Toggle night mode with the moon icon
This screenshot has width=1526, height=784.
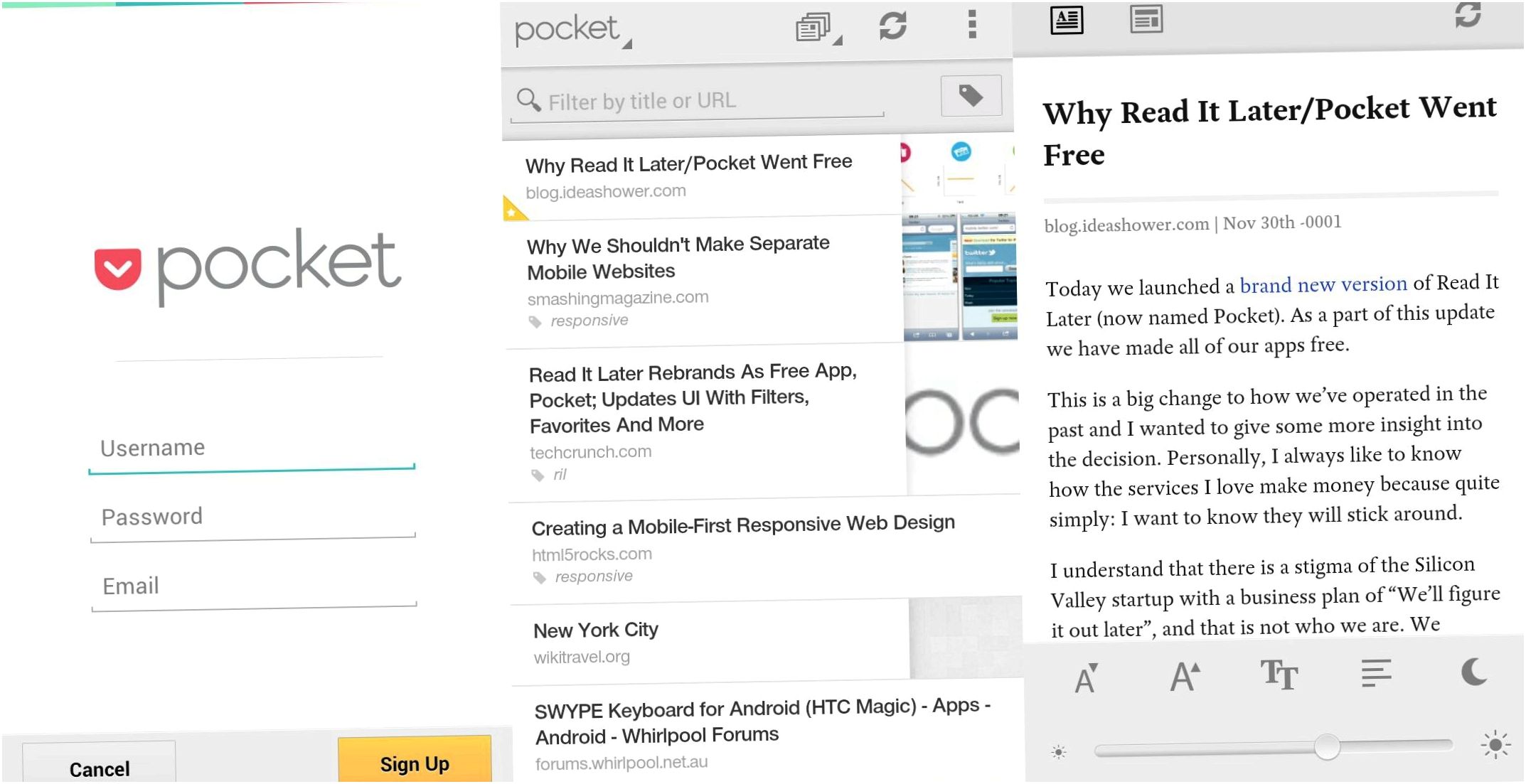(1474, 671)
